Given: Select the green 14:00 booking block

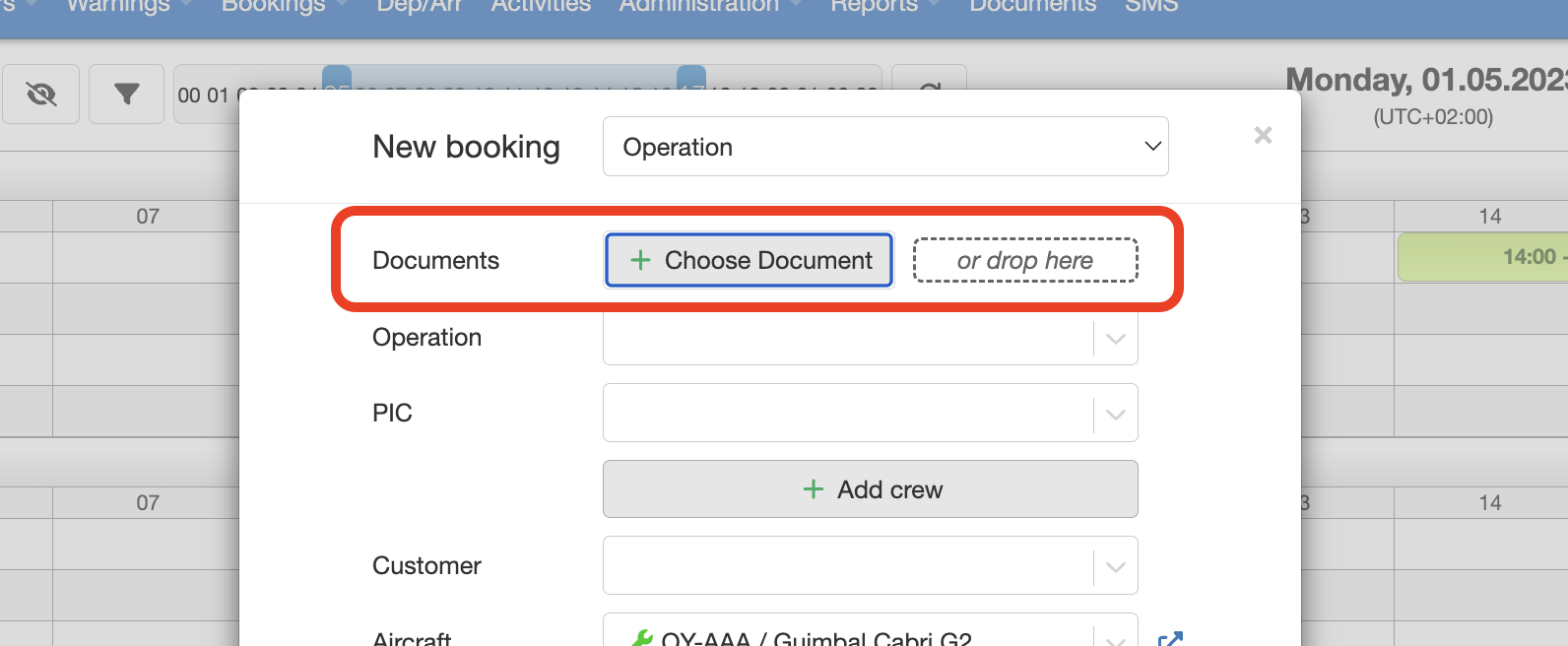Looking at the screenshot, I should (x=1482, y=257).
